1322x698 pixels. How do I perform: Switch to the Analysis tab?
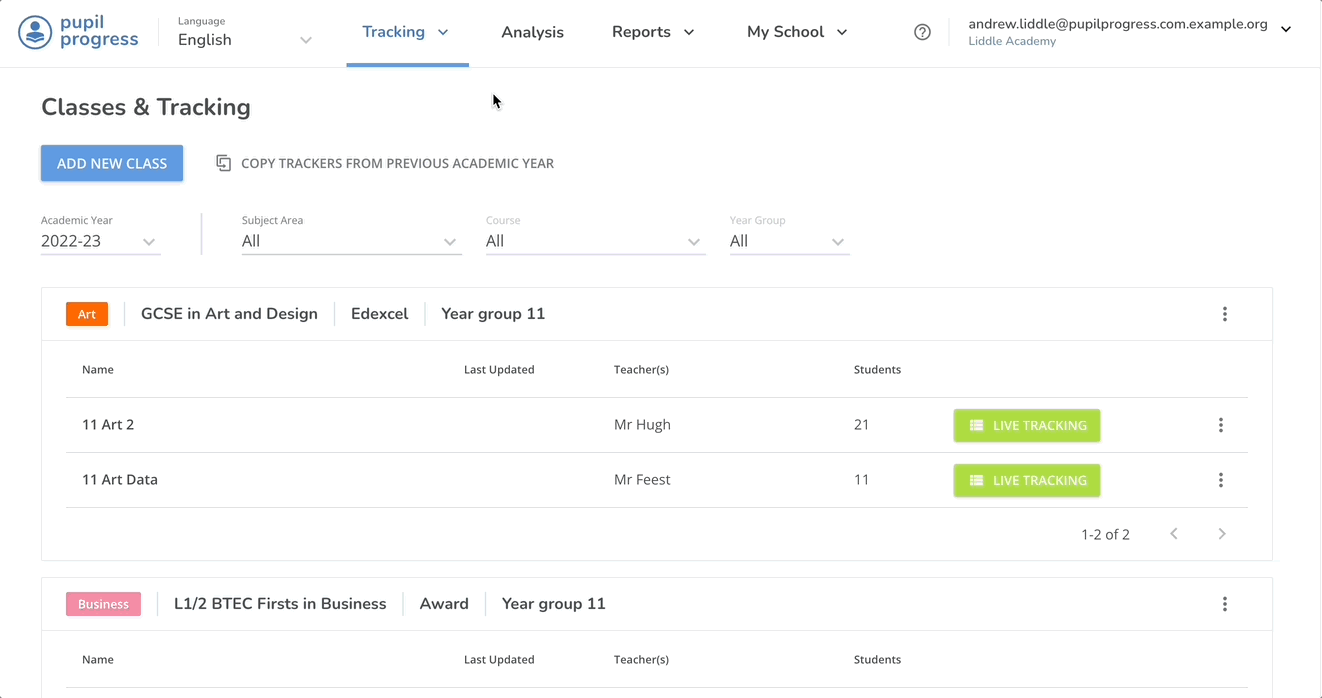[532, 32]
